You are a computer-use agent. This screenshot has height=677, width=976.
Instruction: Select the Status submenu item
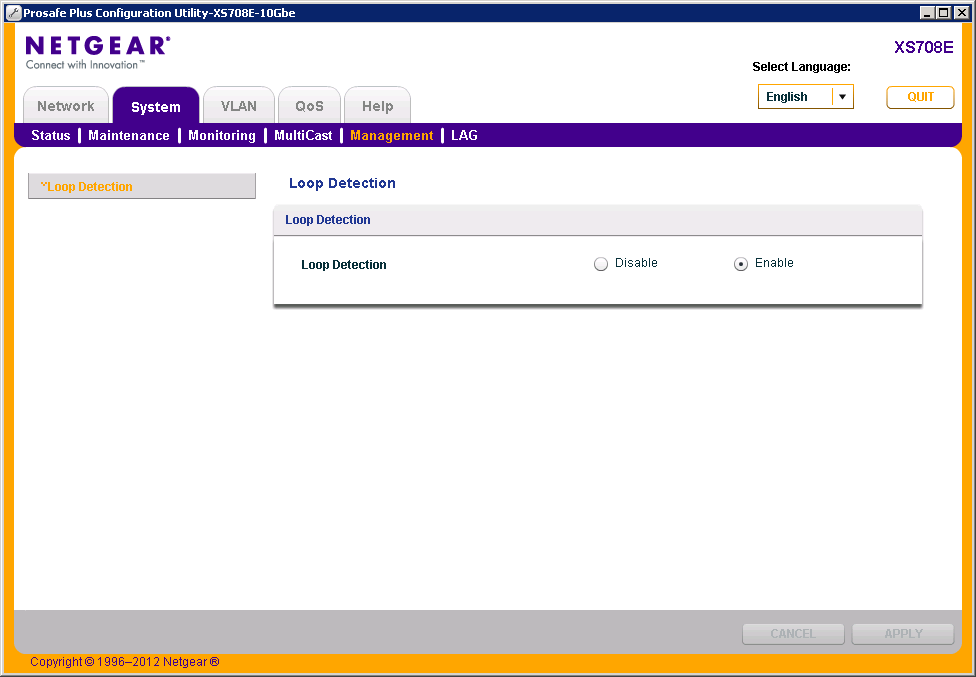[x=50, y=136]
